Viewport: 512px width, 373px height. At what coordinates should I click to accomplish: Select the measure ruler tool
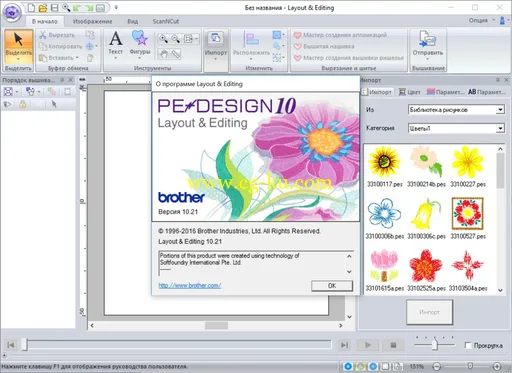coord(175,54)
